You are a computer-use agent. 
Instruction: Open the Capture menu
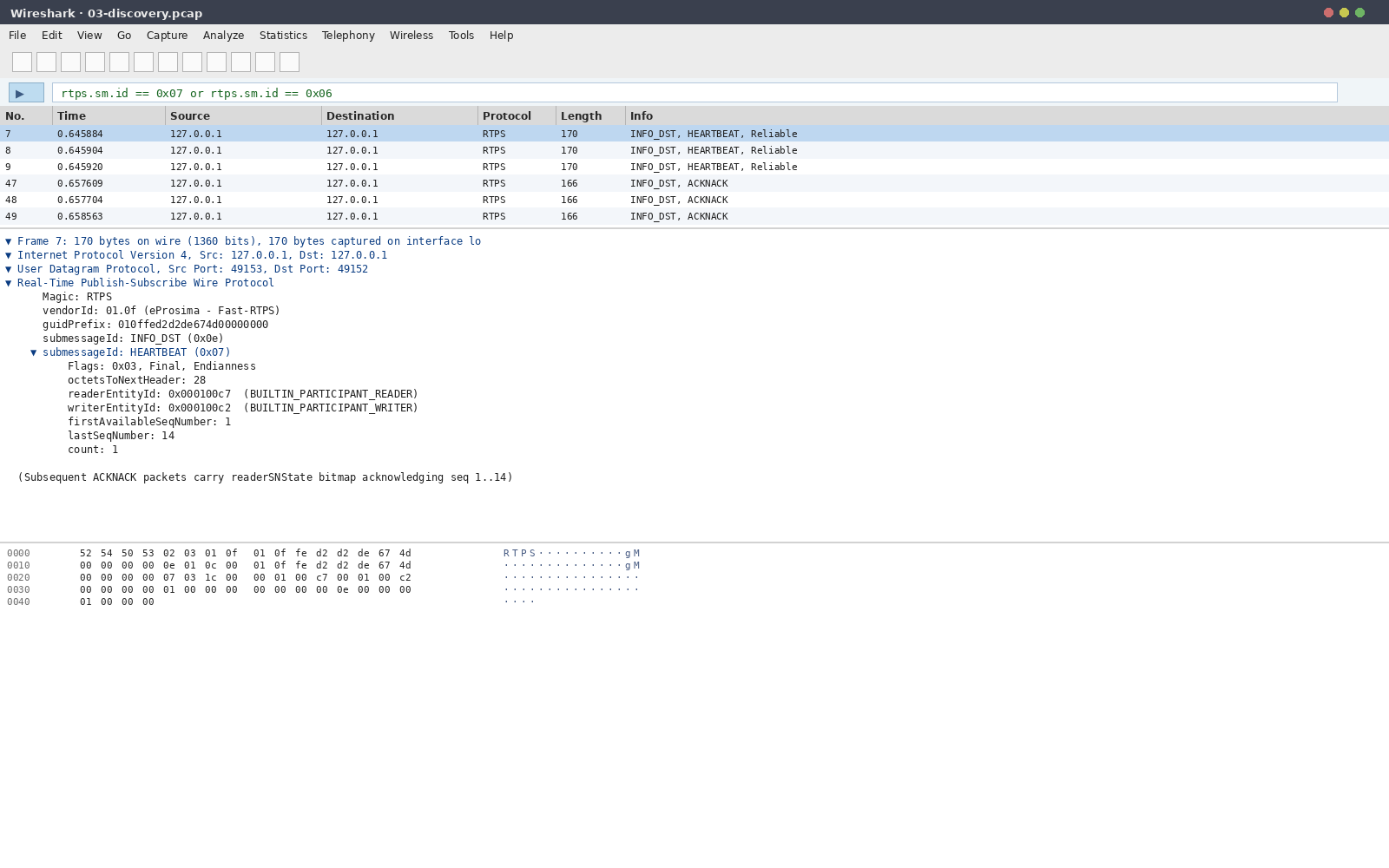[167, 36]
